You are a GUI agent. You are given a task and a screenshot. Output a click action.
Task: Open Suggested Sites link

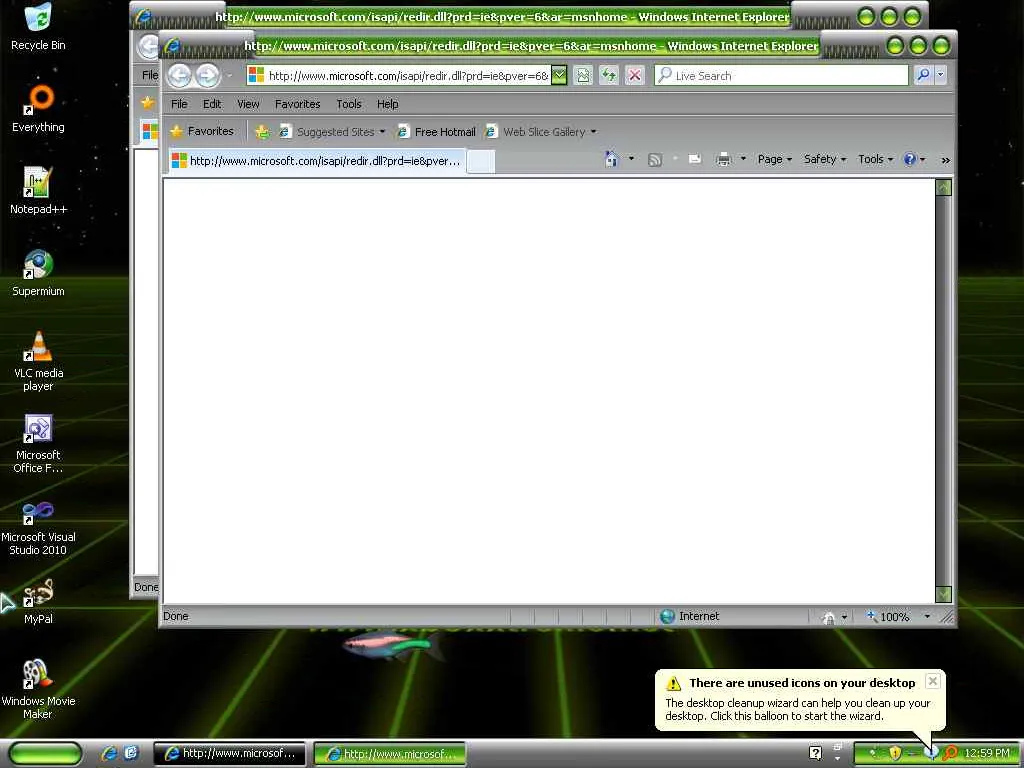click(332, 132)
